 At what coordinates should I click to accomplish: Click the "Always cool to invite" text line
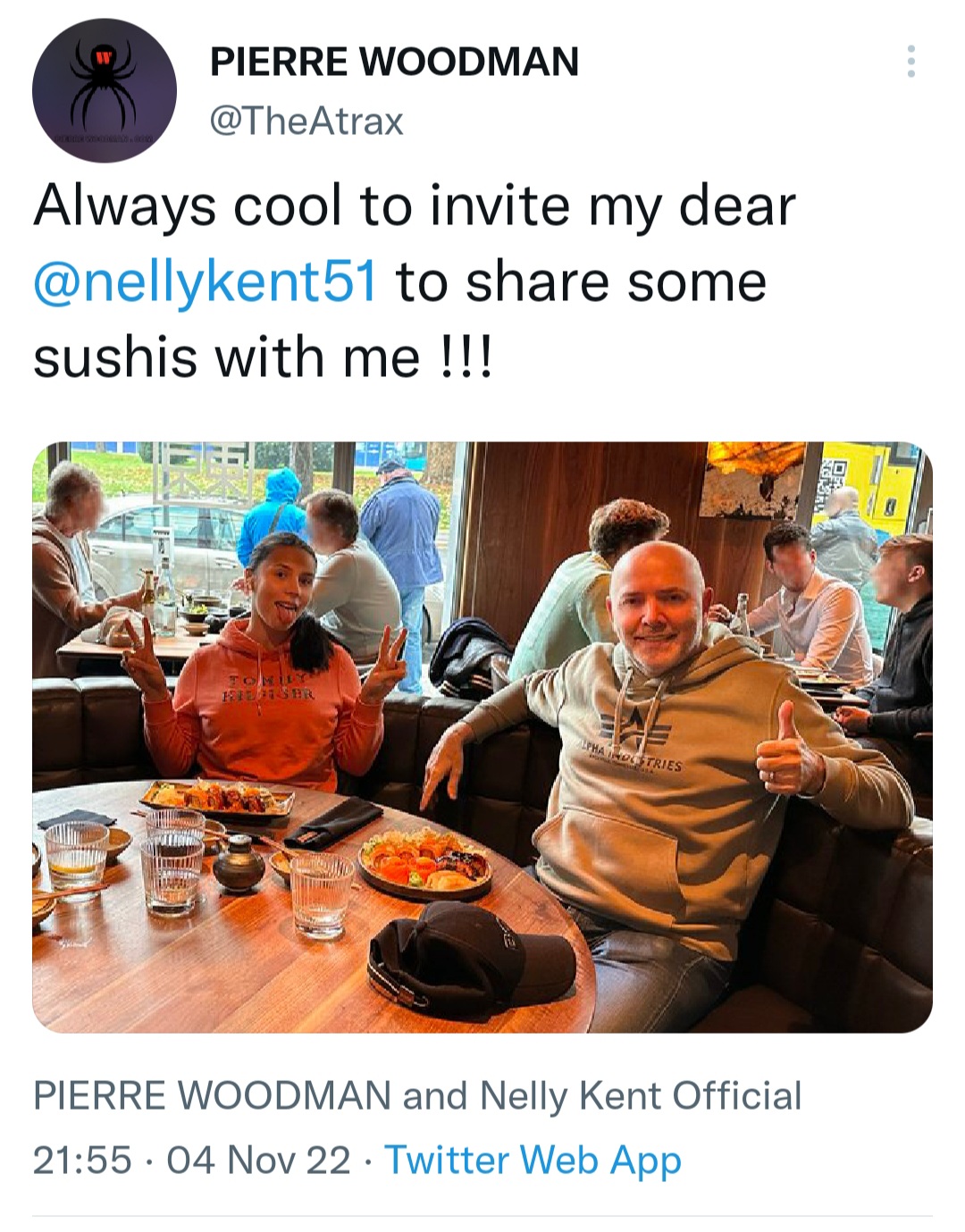(414, 206)
